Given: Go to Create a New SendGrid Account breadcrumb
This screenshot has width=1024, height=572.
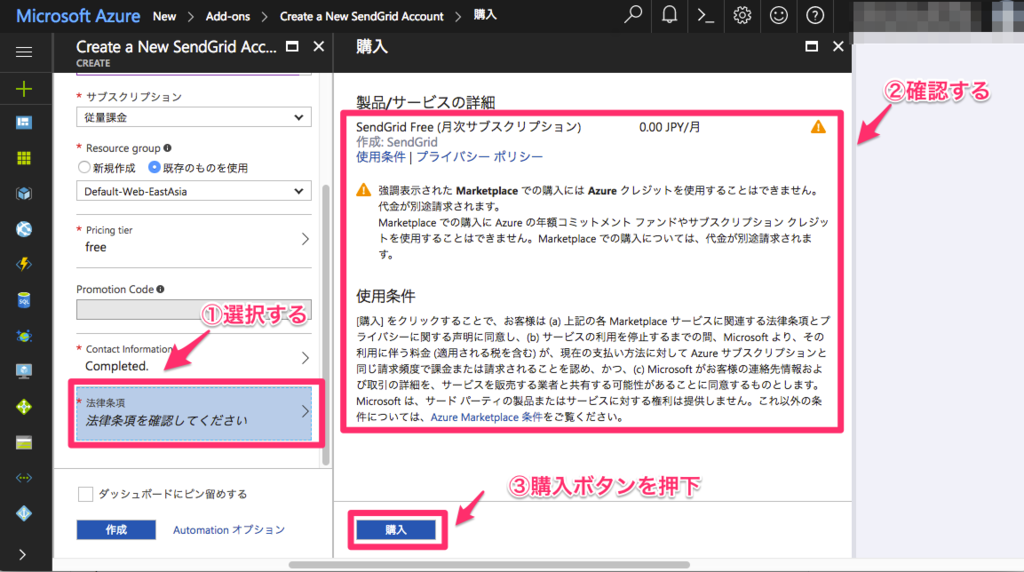Looking at the screenshot, I should click(x=362, y=16).
